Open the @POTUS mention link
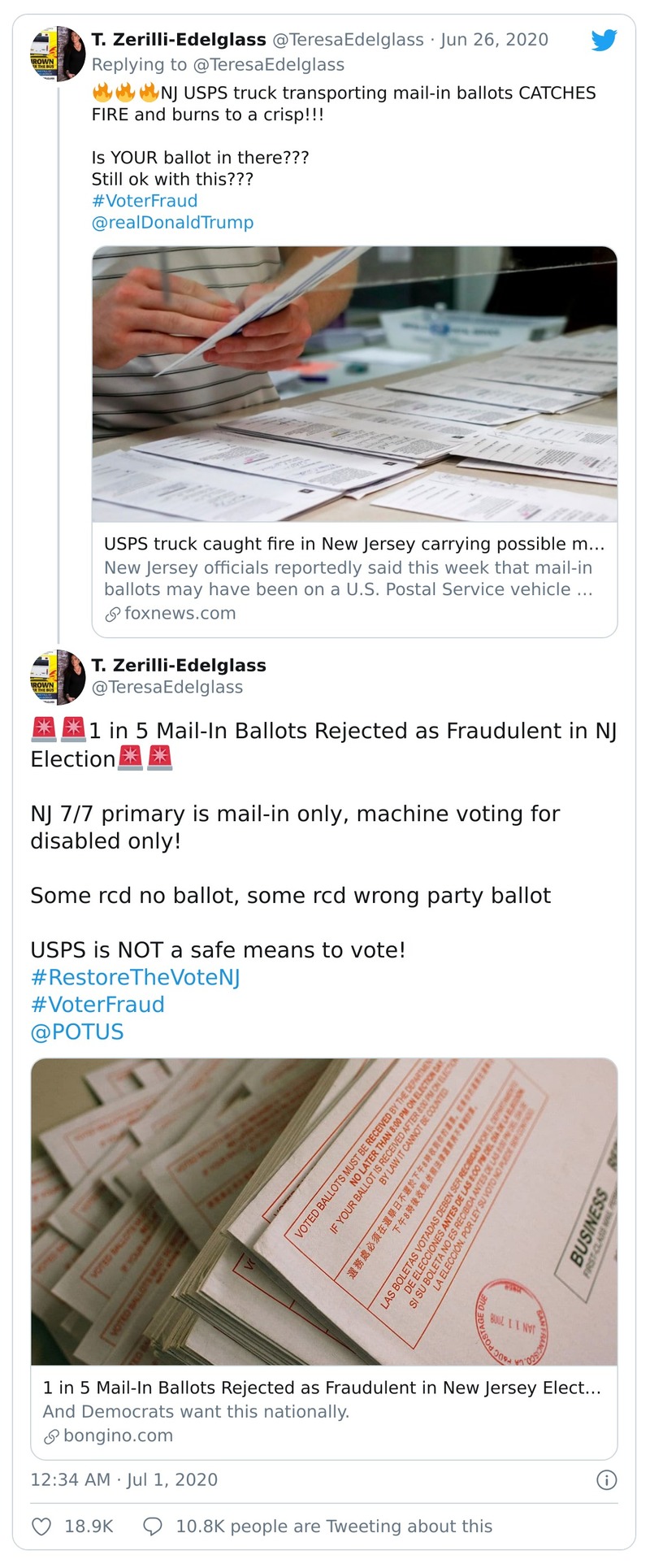The height and width of the screenshot is (1568, 650). click(x=77, y=1032)
